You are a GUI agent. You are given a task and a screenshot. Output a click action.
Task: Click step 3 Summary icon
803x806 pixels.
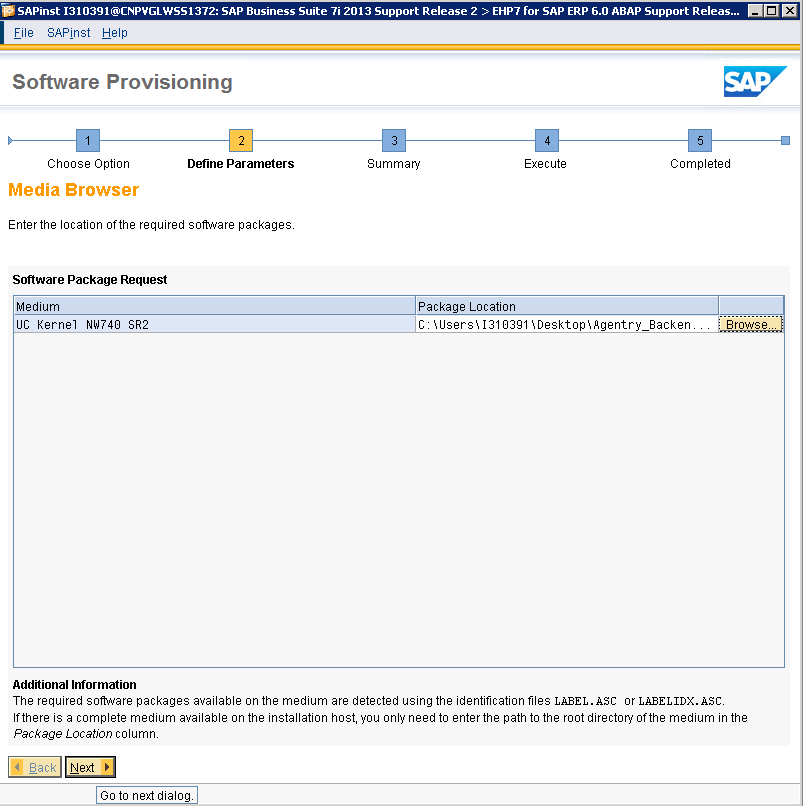[x=394, y=141]
